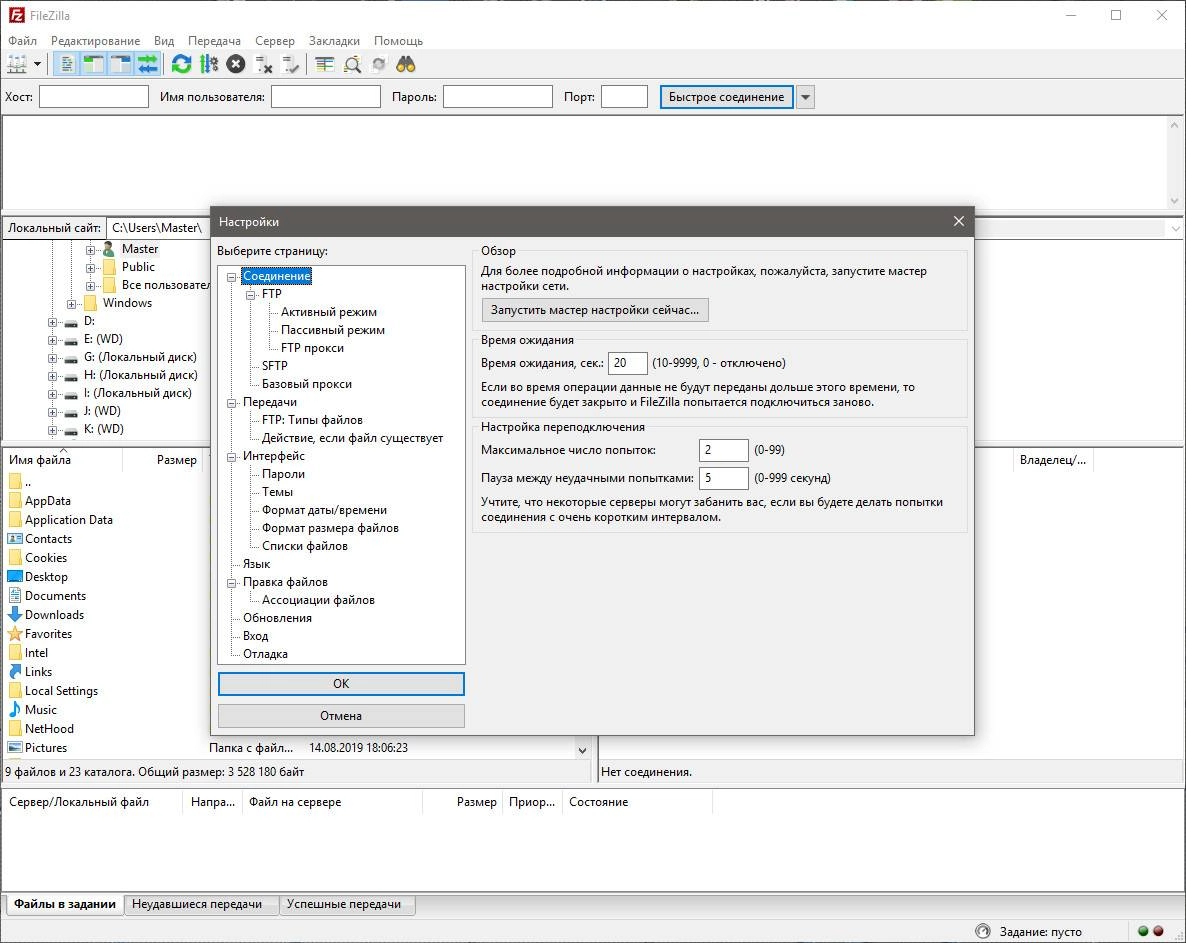Screen dimensions: 1186x943
Task: Open directory listing filters icon
Action: (x=324, y=64)
